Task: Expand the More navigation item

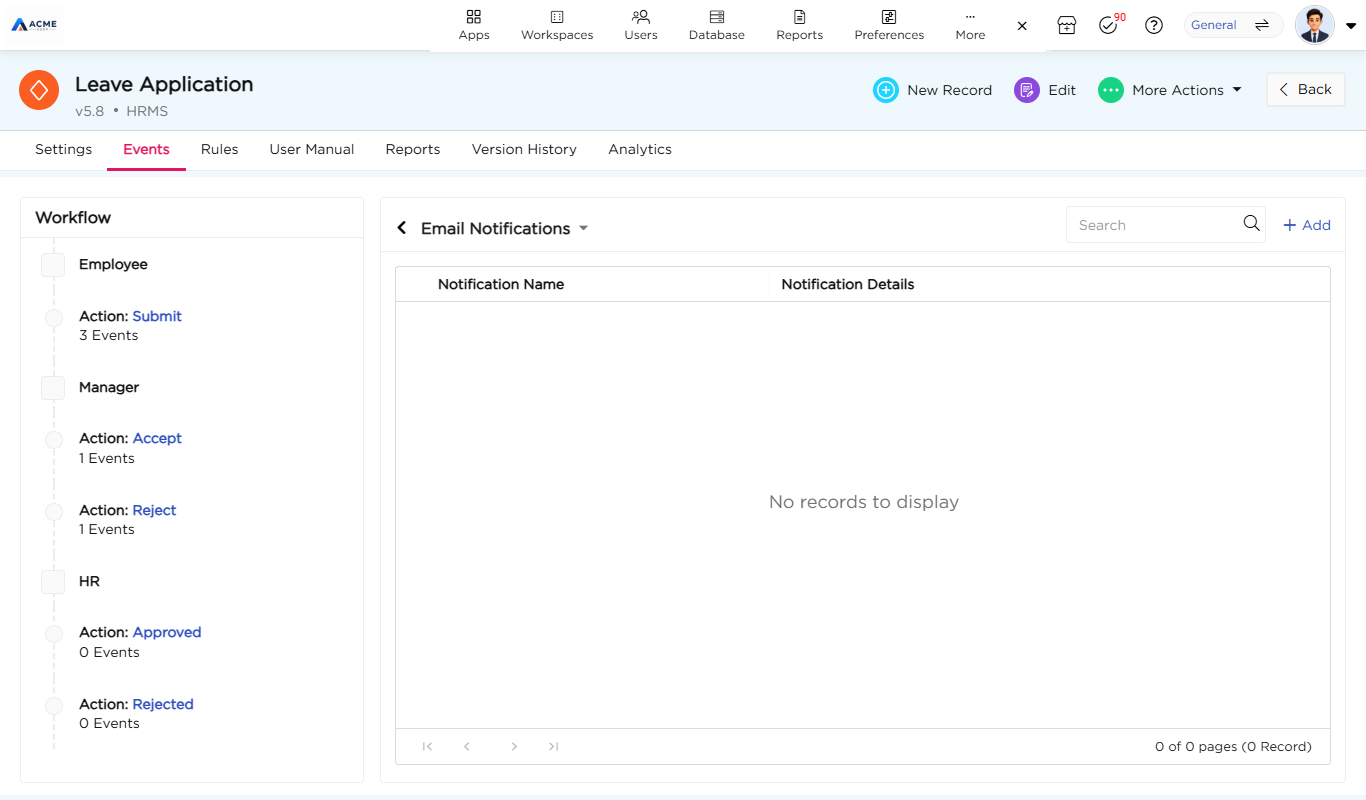Action: tap(970, 25)
